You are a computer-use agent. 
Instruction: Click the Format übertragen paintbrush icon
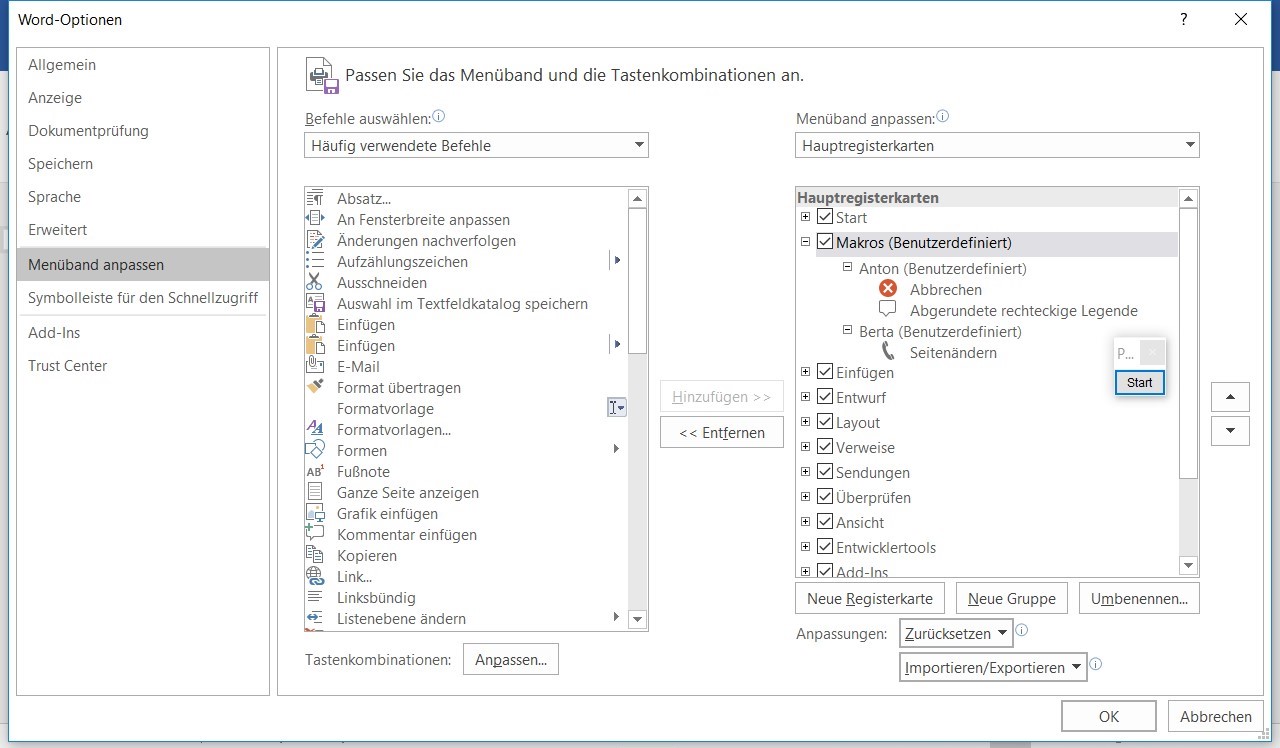pyautogui.click(x=315, y=387)
